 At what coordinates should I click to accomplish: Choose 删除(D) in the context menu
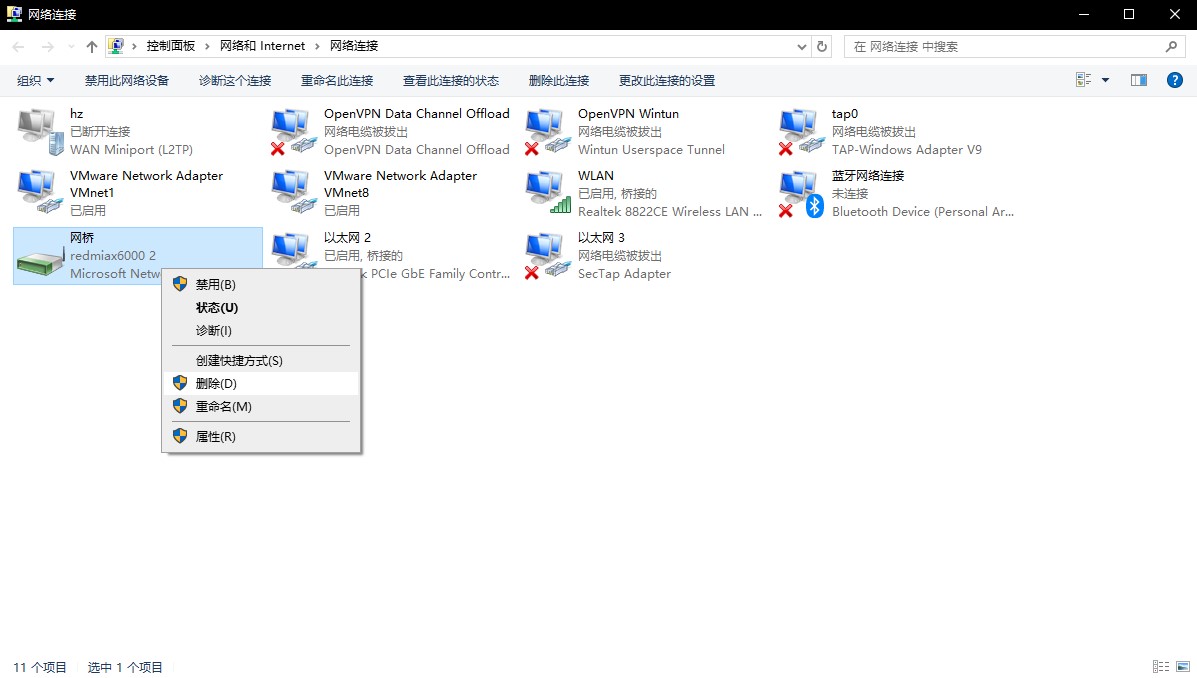pos(216,384)
